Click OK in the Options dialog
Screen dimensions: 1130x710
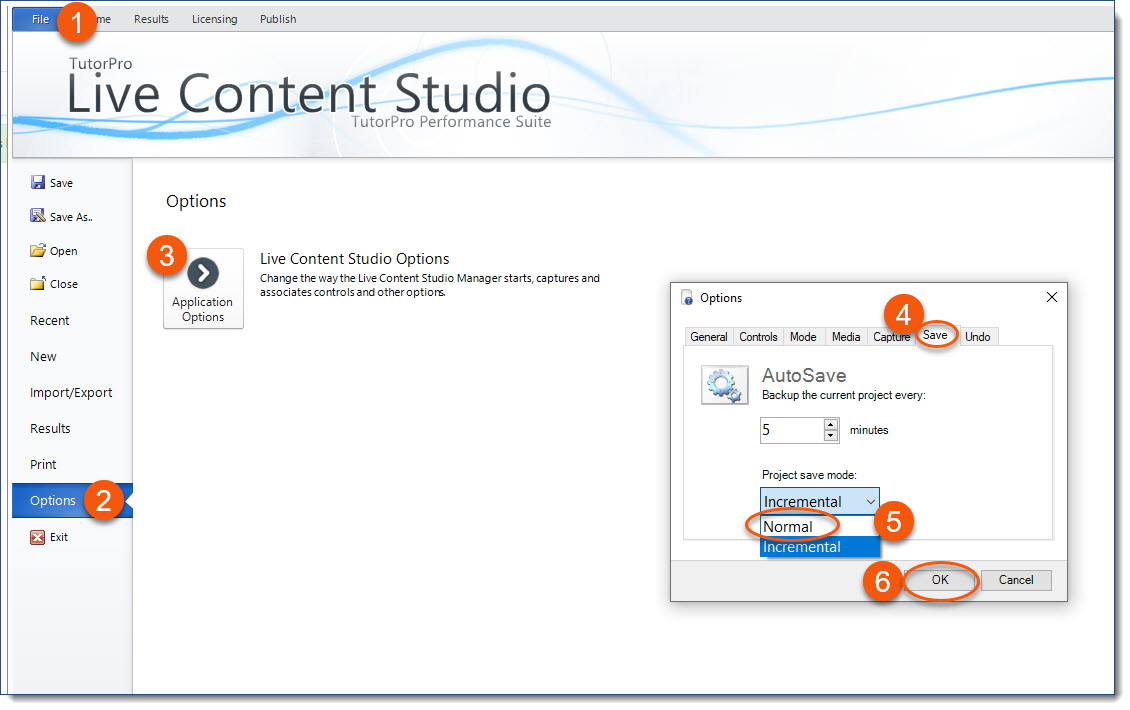[940, 580]
